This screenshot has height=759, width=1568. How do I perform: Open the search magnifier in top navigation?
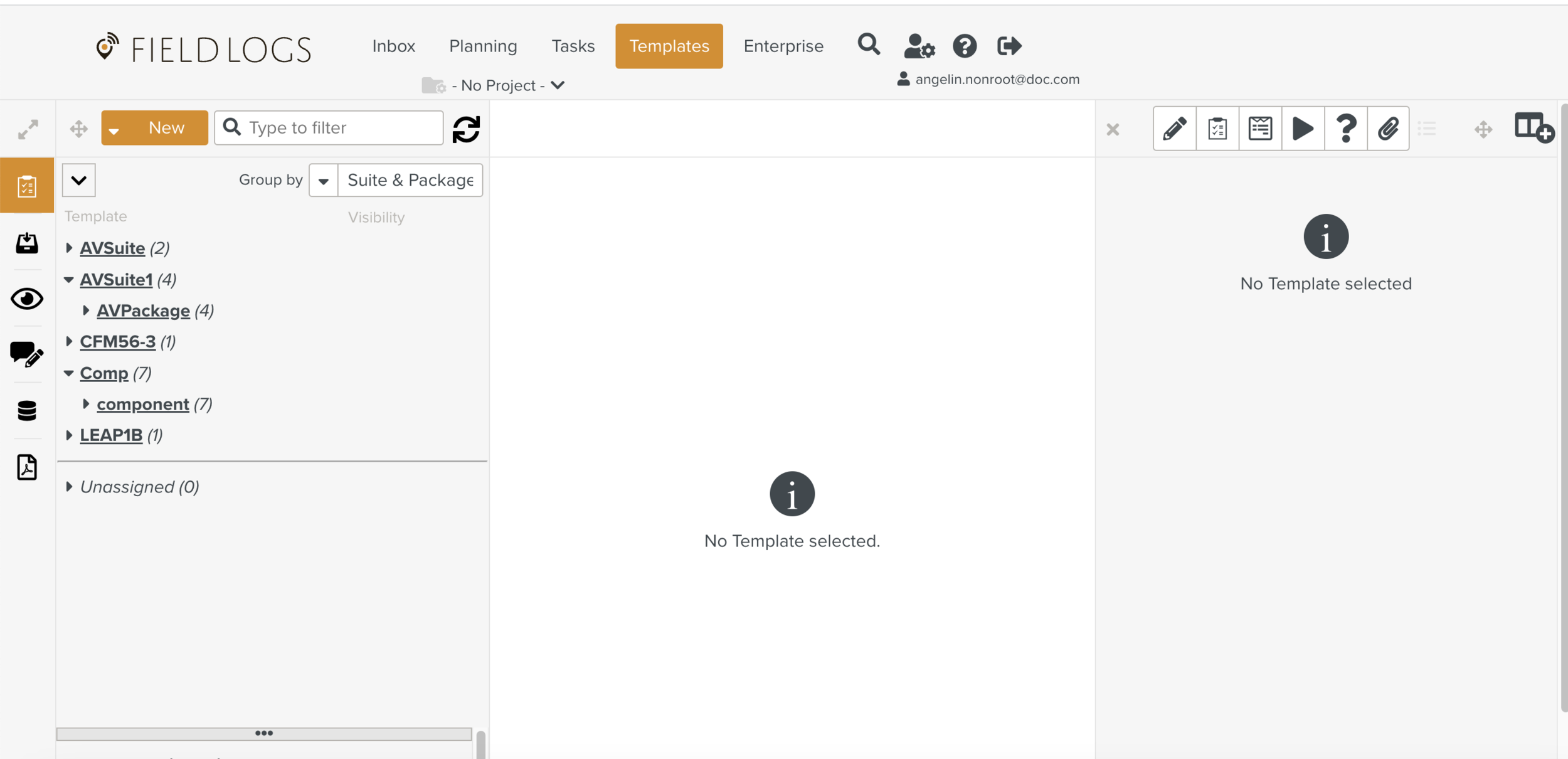coord(869,45)
